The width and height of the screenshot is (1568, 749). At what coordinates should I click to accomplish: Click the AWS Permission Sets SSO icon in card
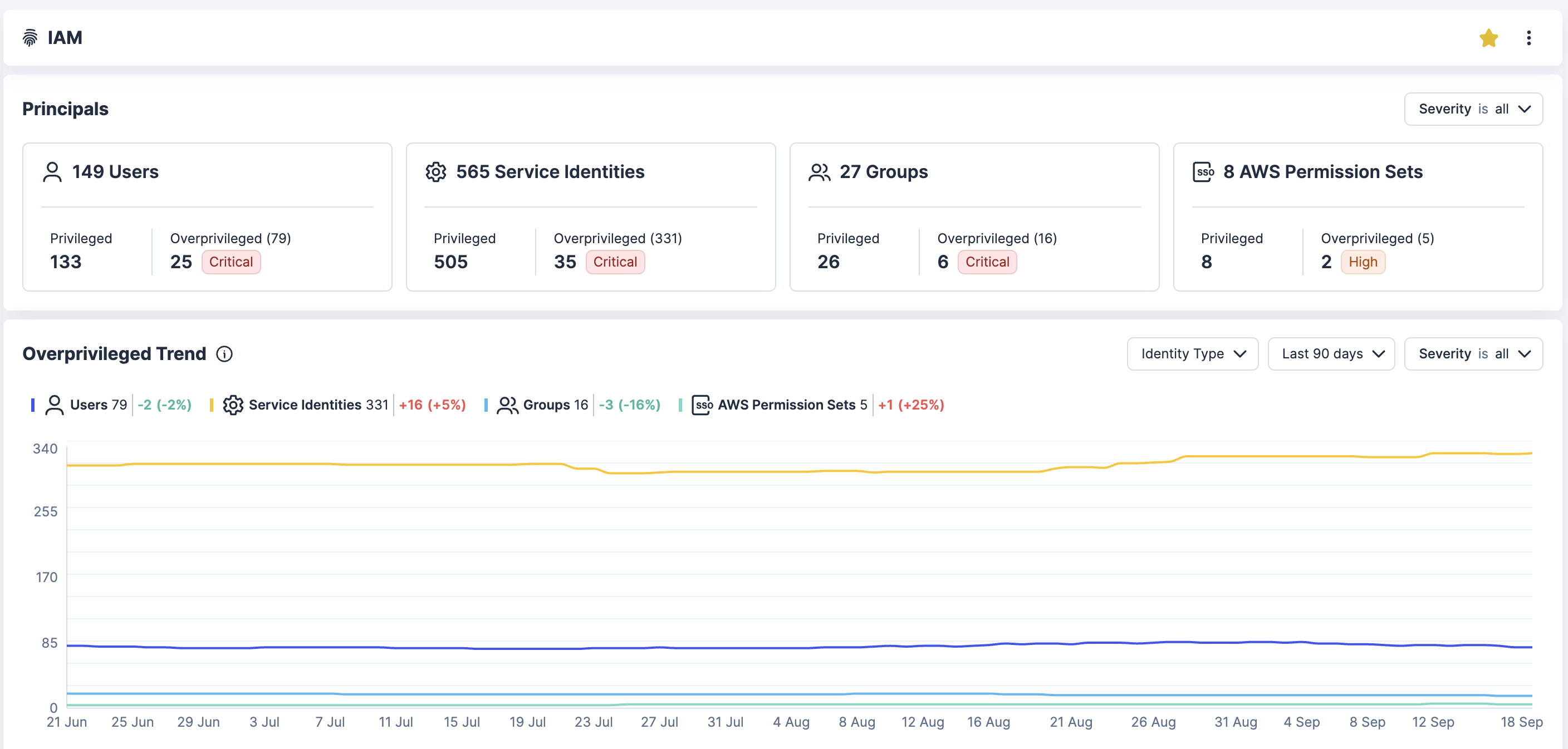[x=1203, y=172]
